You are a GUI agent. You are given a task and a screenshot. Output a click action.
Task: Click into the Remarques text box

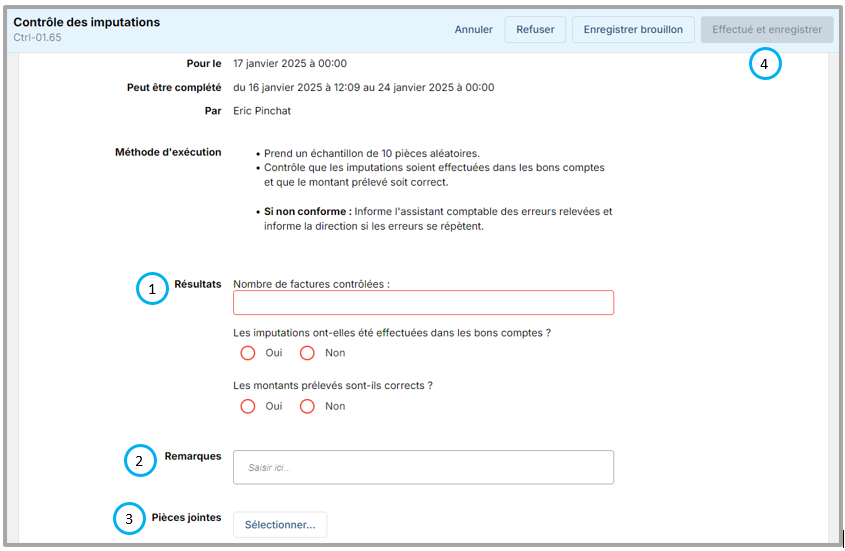click(423, 467)
